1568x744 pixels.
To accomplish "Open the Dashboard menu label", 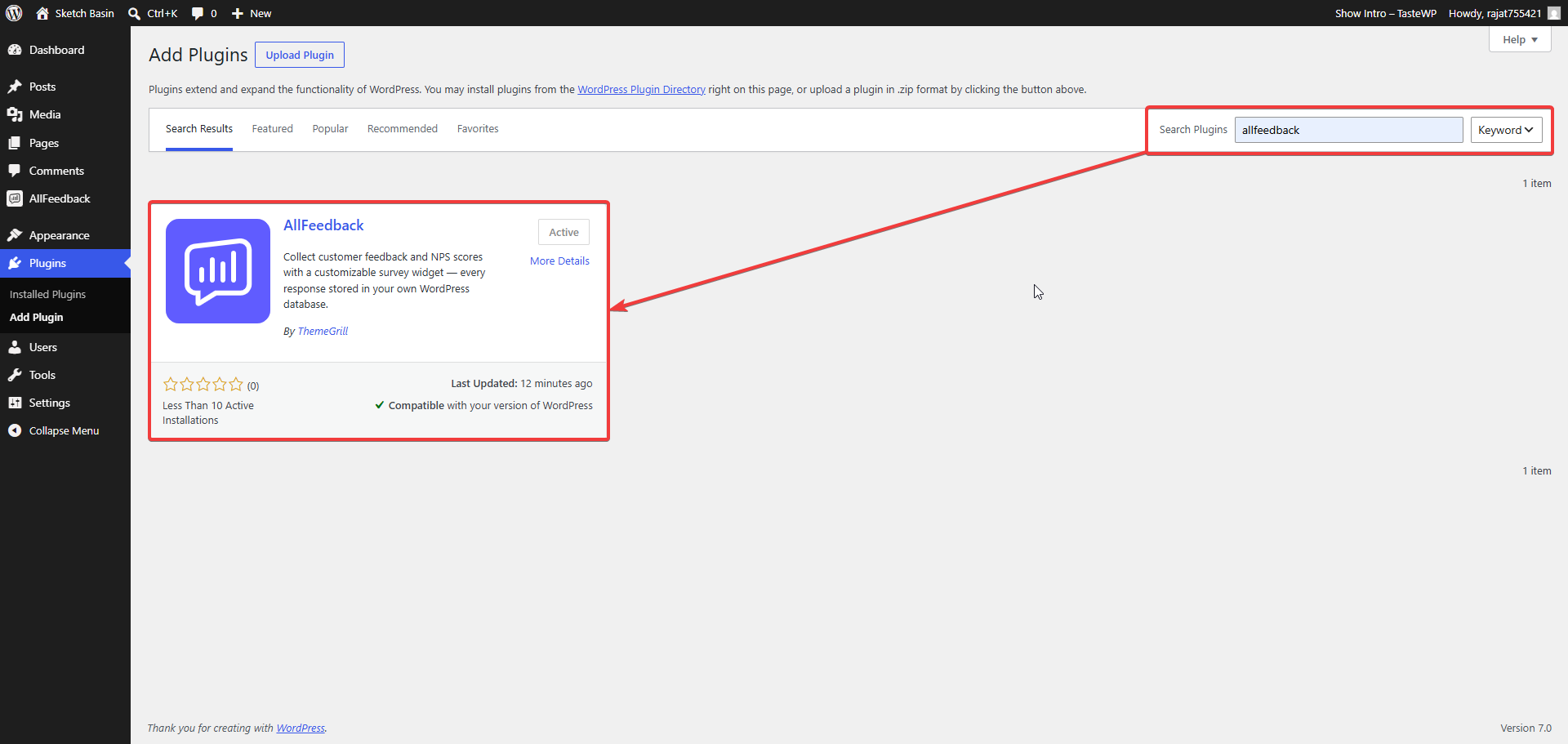I will click(x=56, y=50).
